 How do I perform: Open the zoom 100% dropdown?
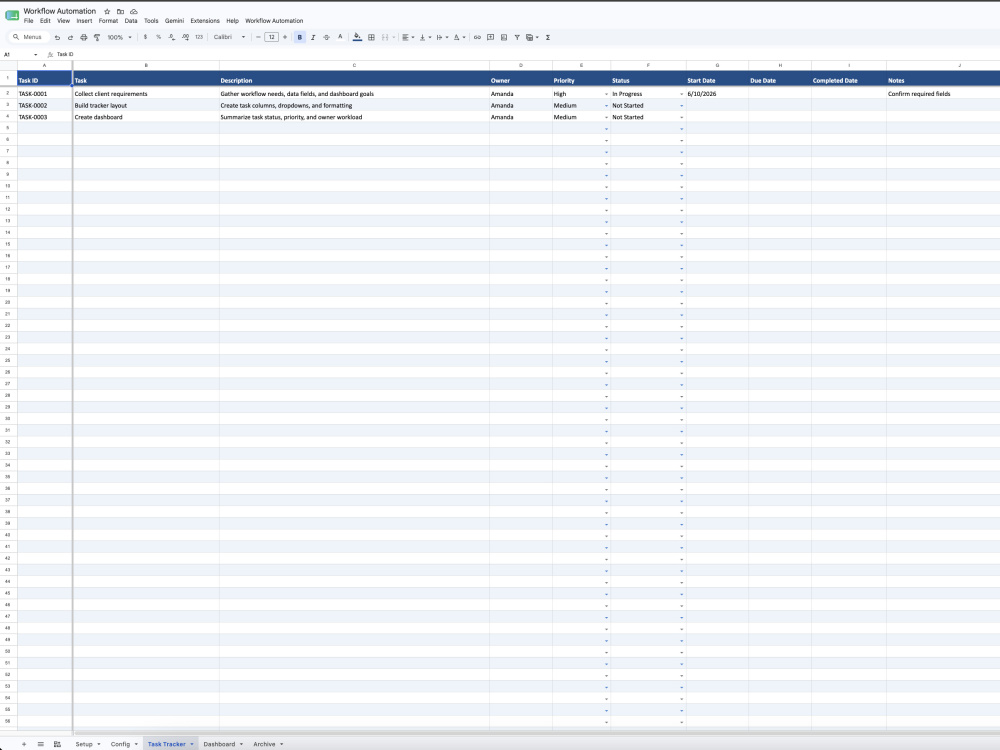tap(119, 38)
